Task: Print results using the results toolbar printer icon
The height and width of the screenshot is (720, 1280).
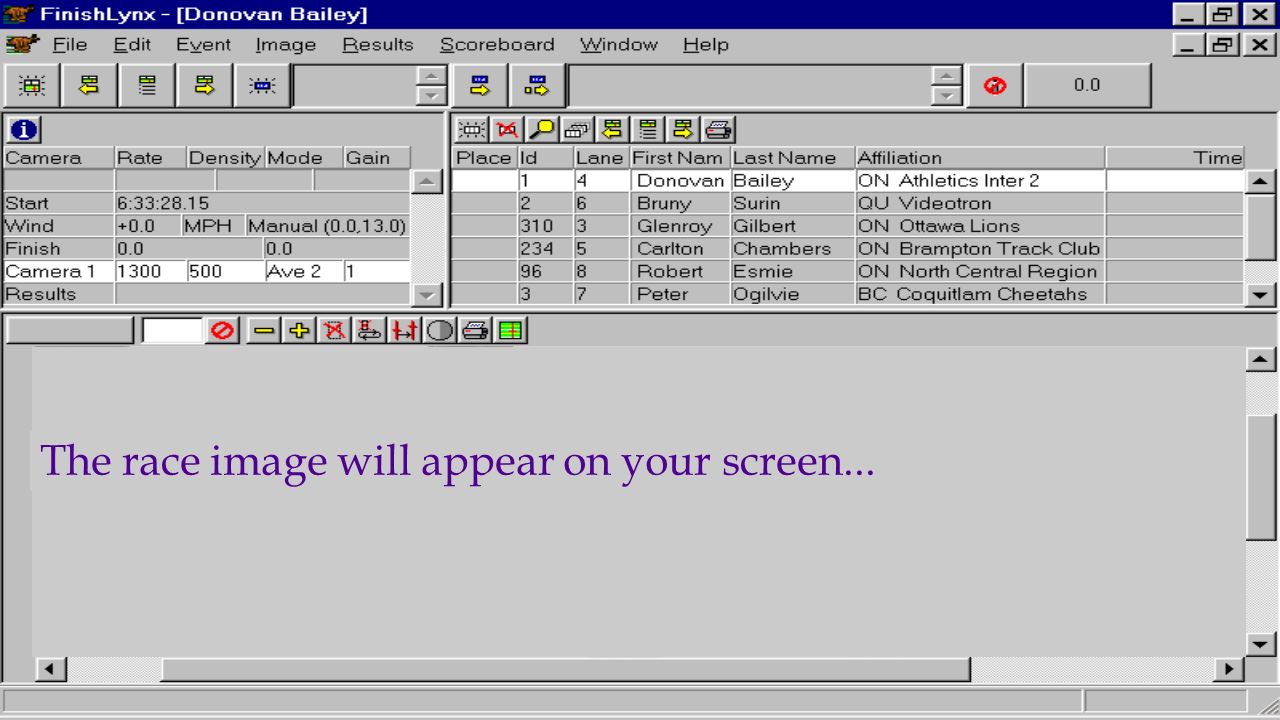Action: coord(718,129)
